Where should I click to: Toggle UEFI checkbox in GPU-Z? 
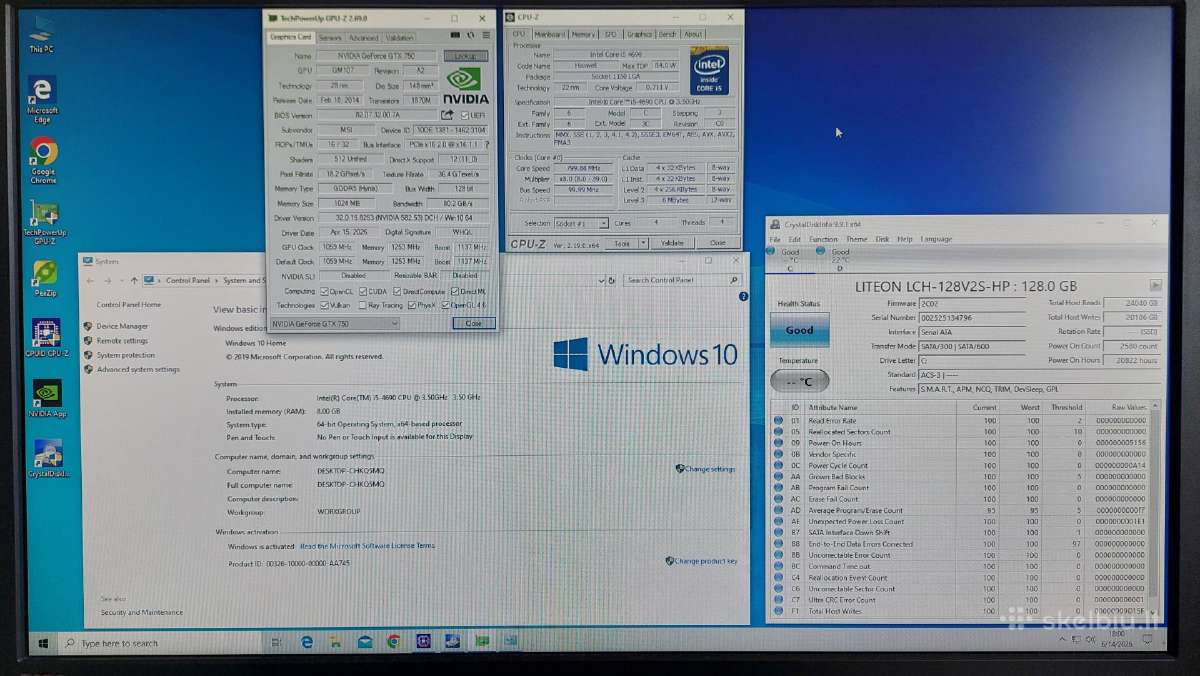[465, 115]
